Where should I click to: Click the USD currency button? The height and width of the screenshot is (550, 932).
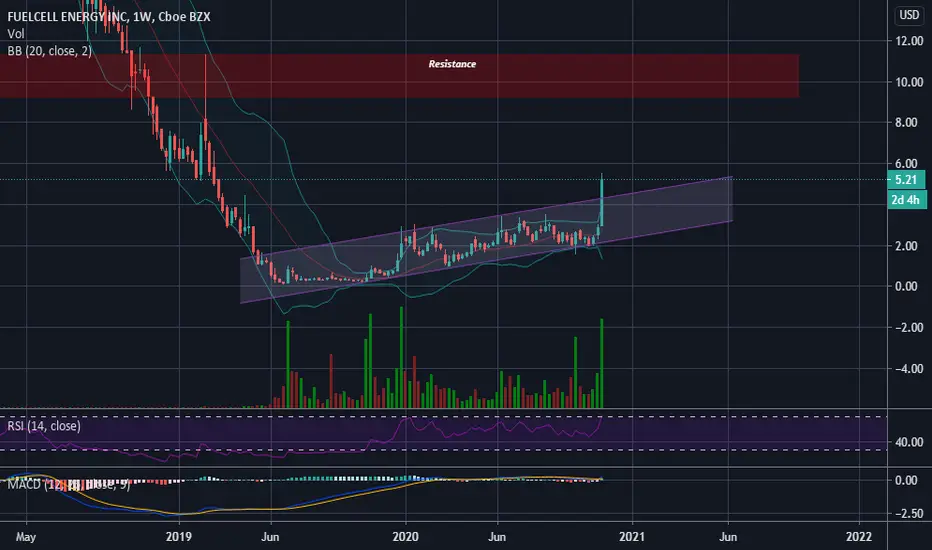[909, 15]
